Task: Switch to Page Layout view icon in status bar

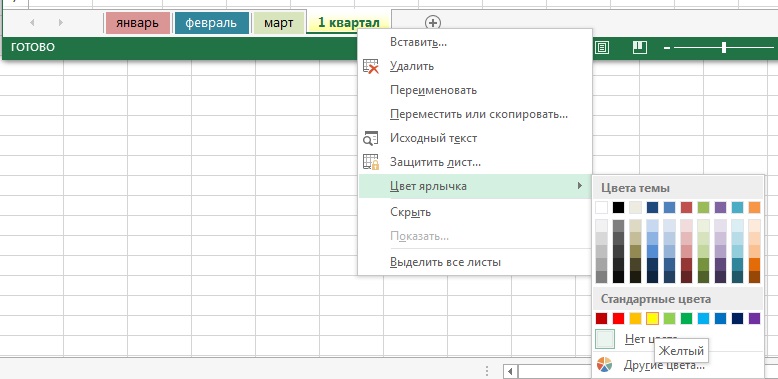Action: [x=602, y=48]
